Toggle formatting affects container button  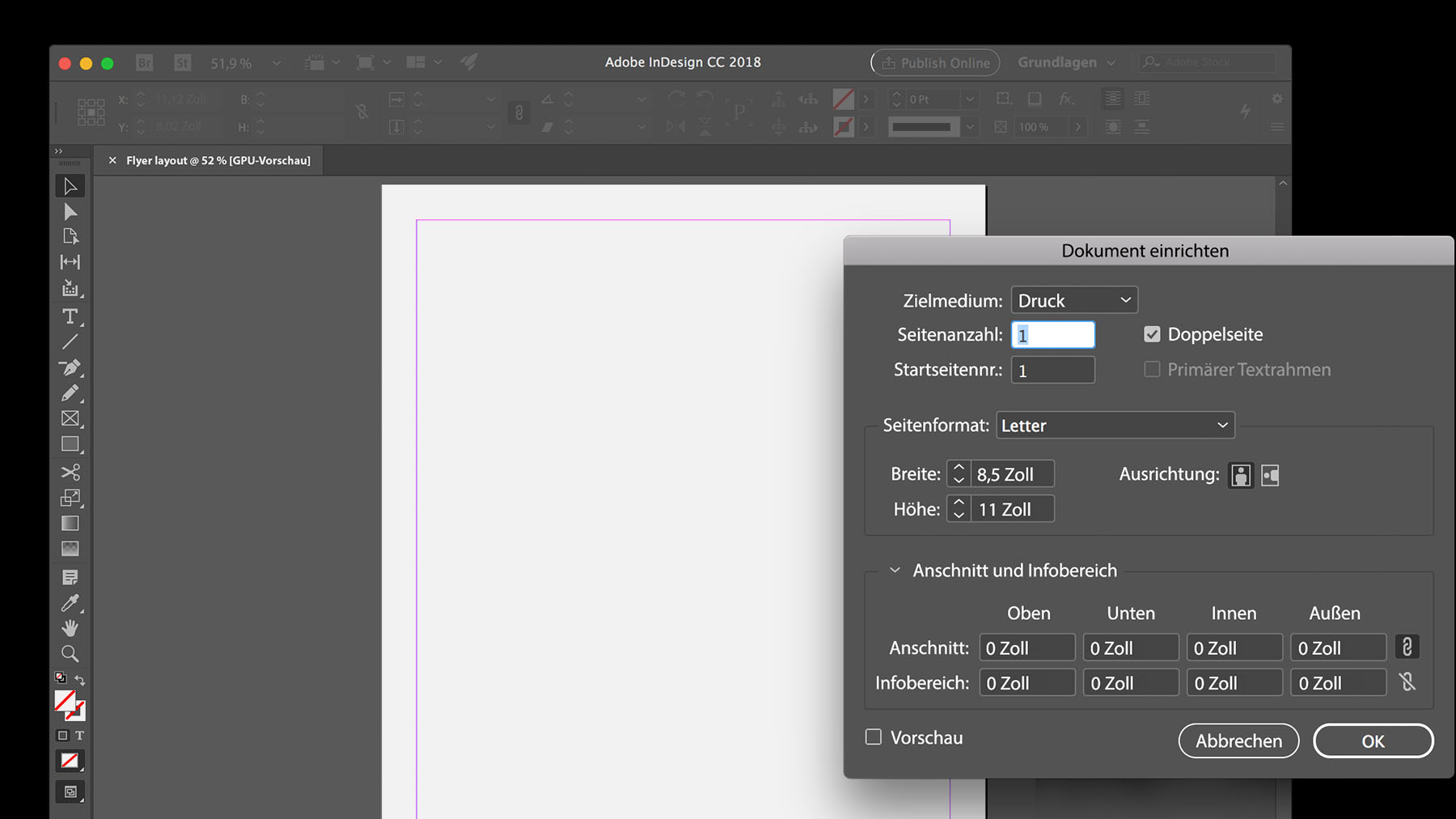[62, 736]
